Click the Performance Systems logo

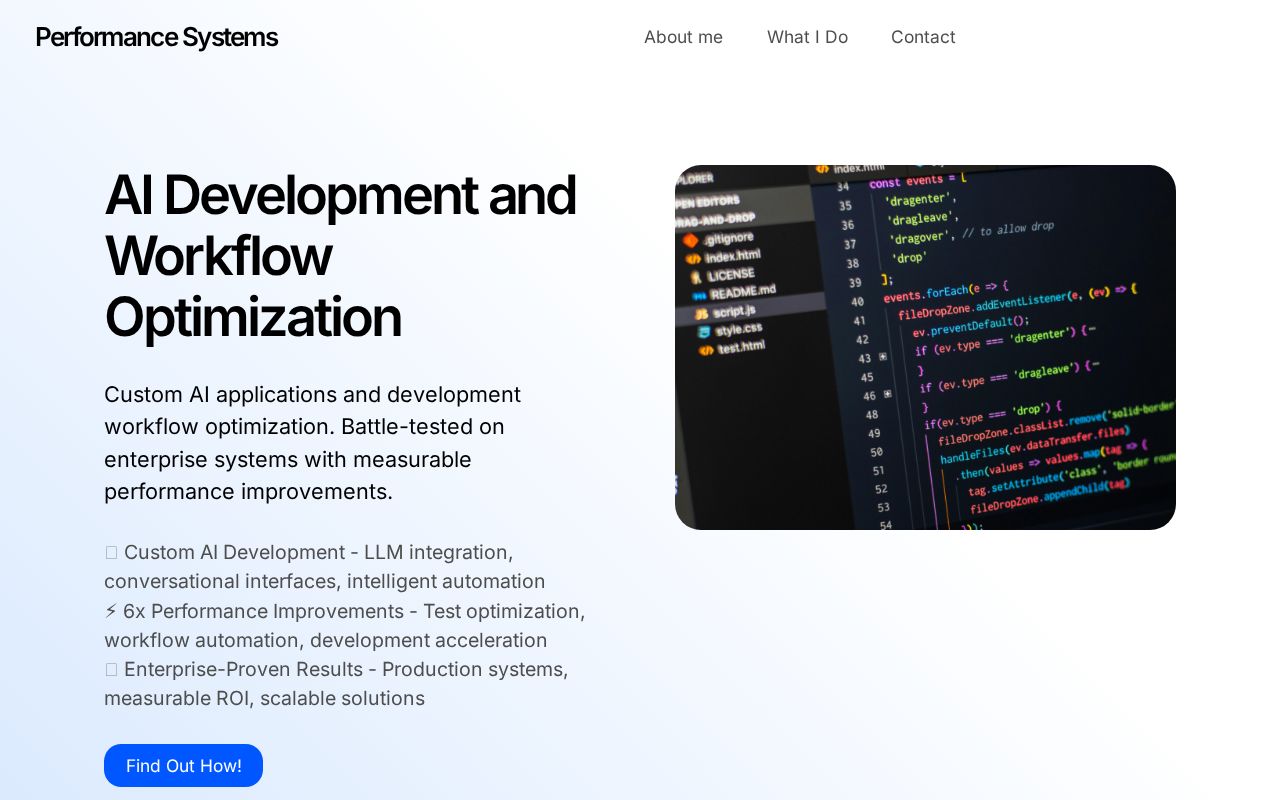click(x=156, y=37)
